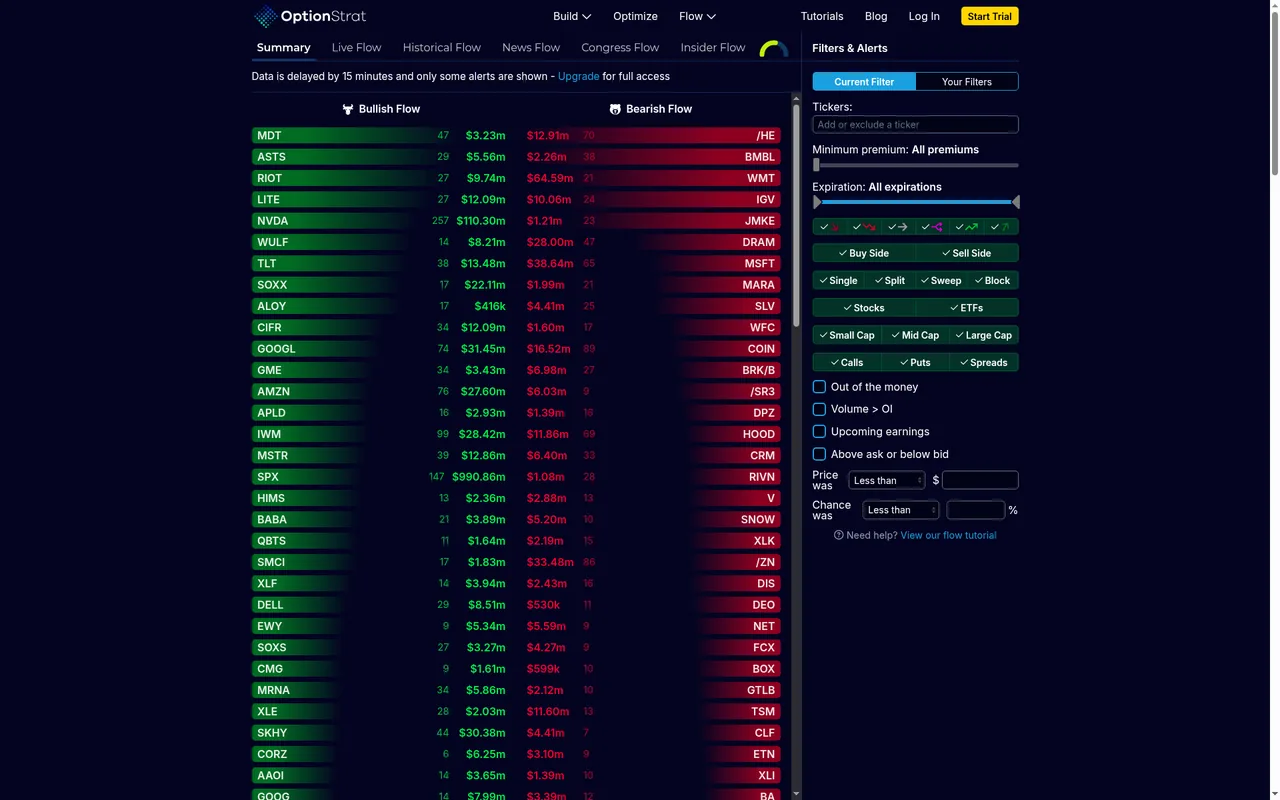The width and height of the screenshot is (1280, 800).
Task: Open the Chance was comparison dropdown
Action: pyautogui.click(x=901, y=510)
